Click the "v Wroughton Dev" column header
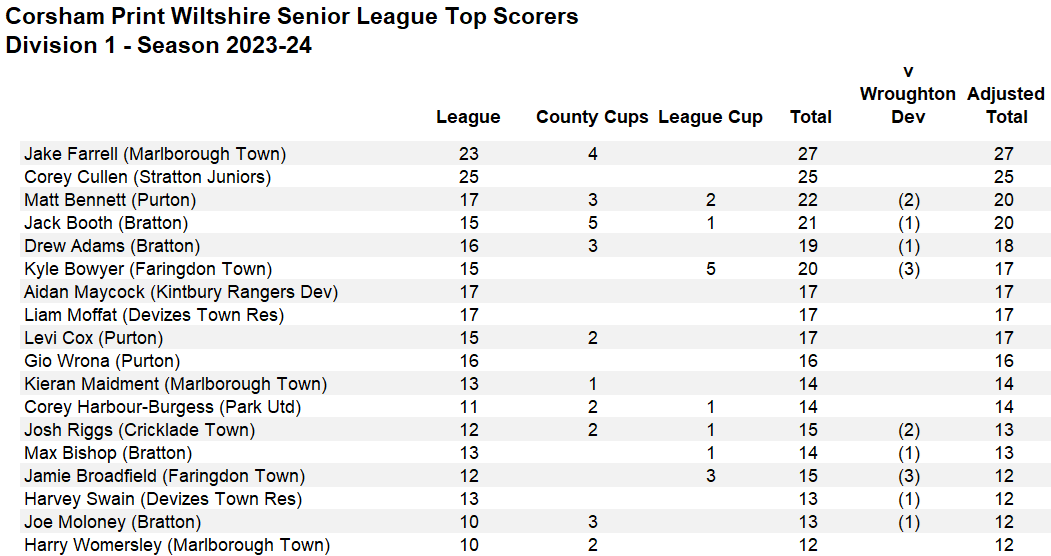1051x556 pixels. [x=908, y=94]
